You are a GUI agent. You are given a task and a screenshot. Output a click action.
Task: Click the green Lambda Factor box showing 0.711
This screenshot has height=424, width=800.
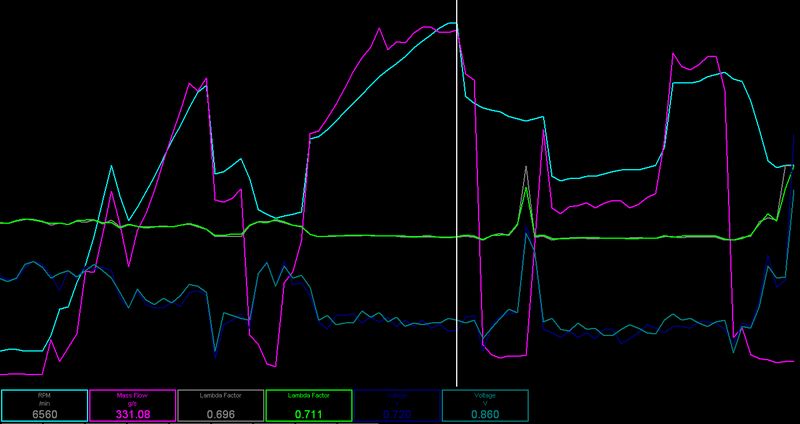[x=306, y=405]
